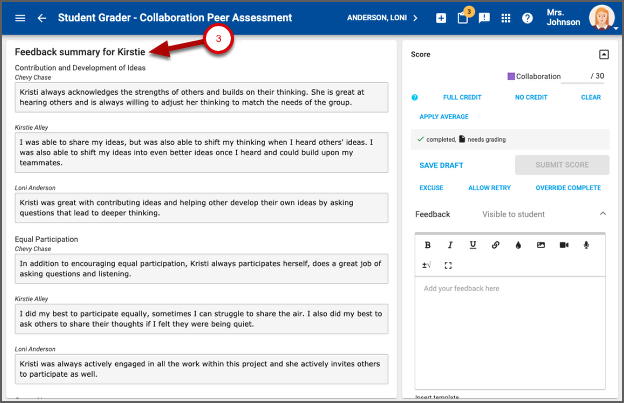Click Save Draft
The width and height of the screenshot is (624, 403).
click(x=441, y=165)
